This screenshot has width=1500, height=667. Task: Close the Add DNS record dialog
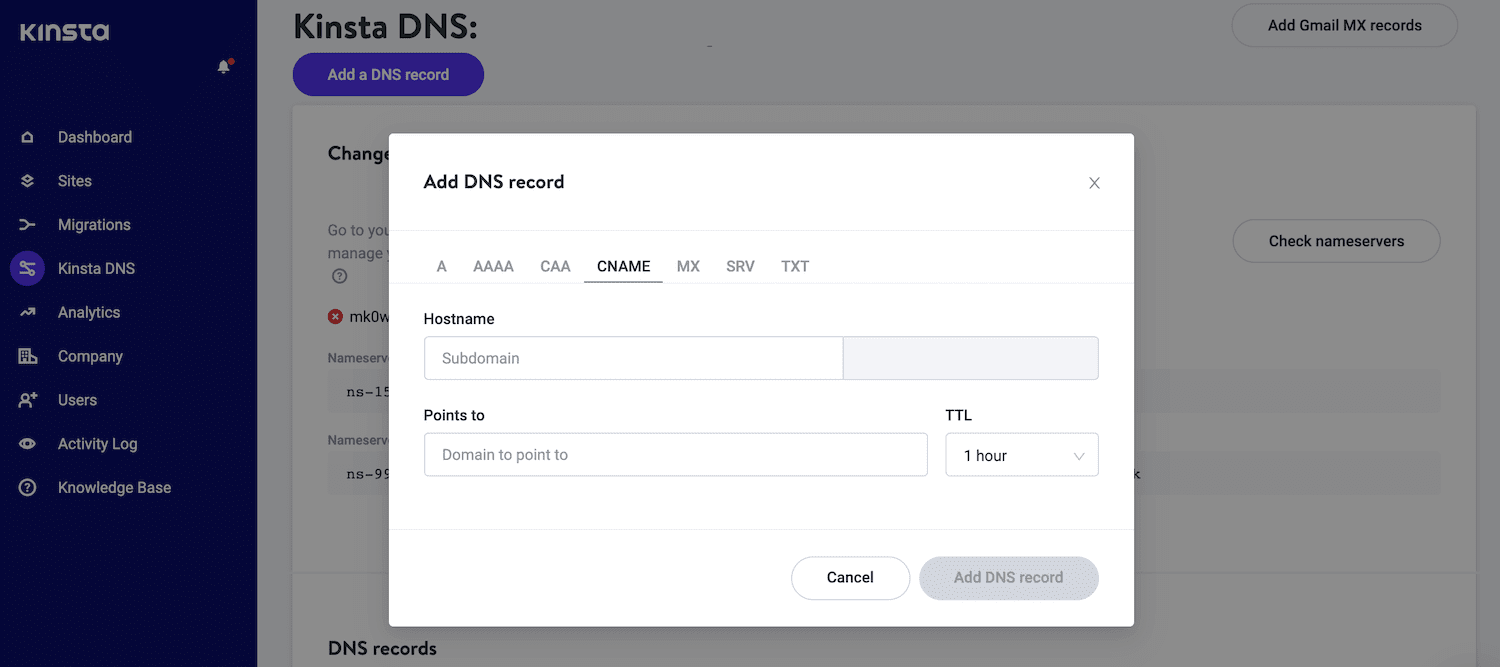point(1094,183)
